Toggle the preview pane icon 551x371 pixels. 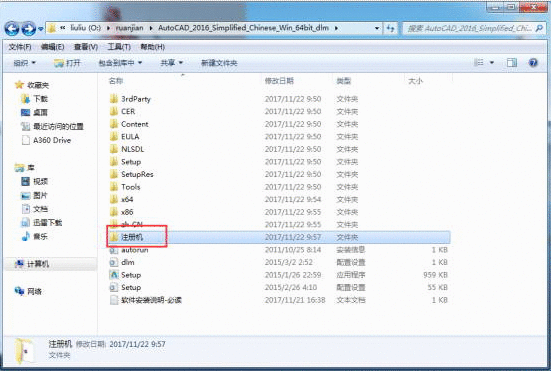pyautogui.click(x=512, y=63)
